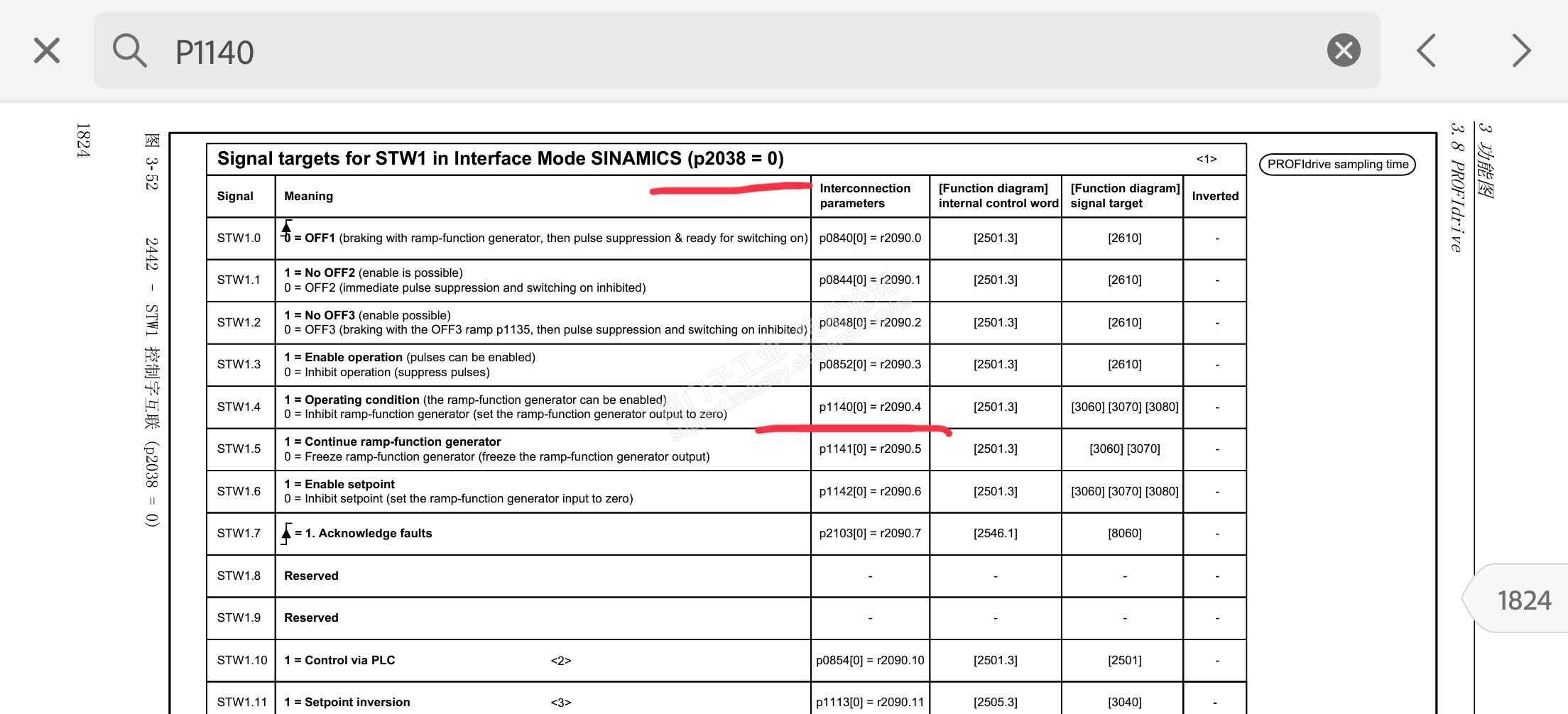The image size is (1568, 714).
Task: Go to the previous search result
Action: pos(1427,51)
